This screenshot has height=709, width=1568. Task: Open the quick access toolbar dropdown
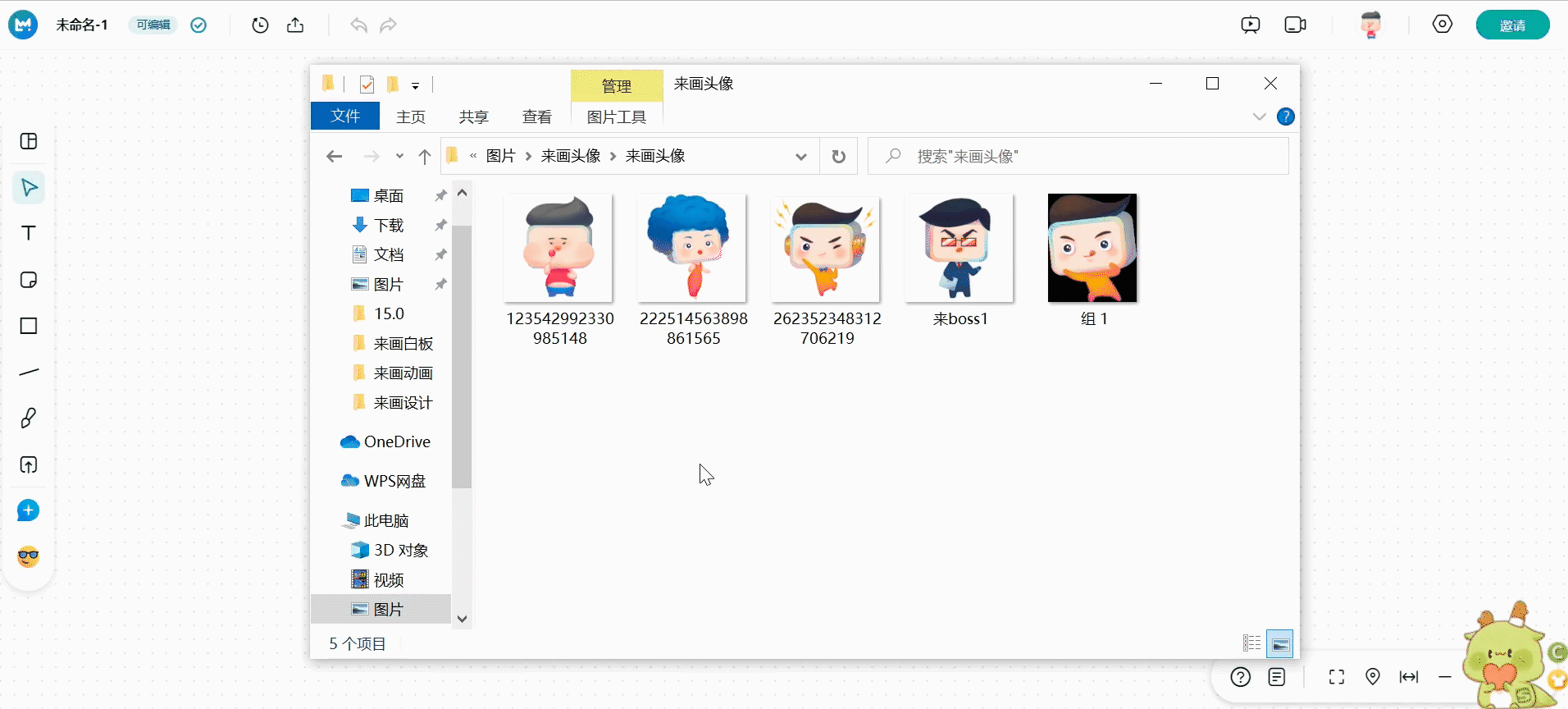pyautogui.click(x=416, y=85)
